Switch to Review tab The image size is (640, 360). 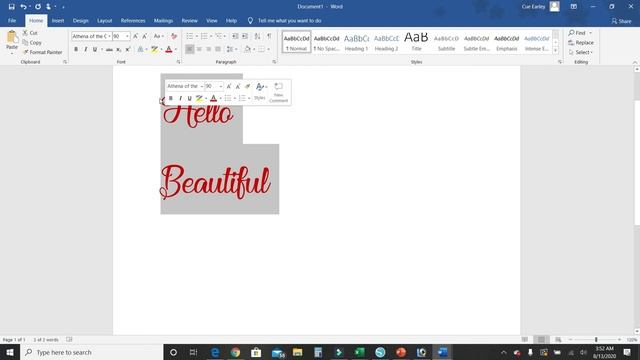point(189,20)
